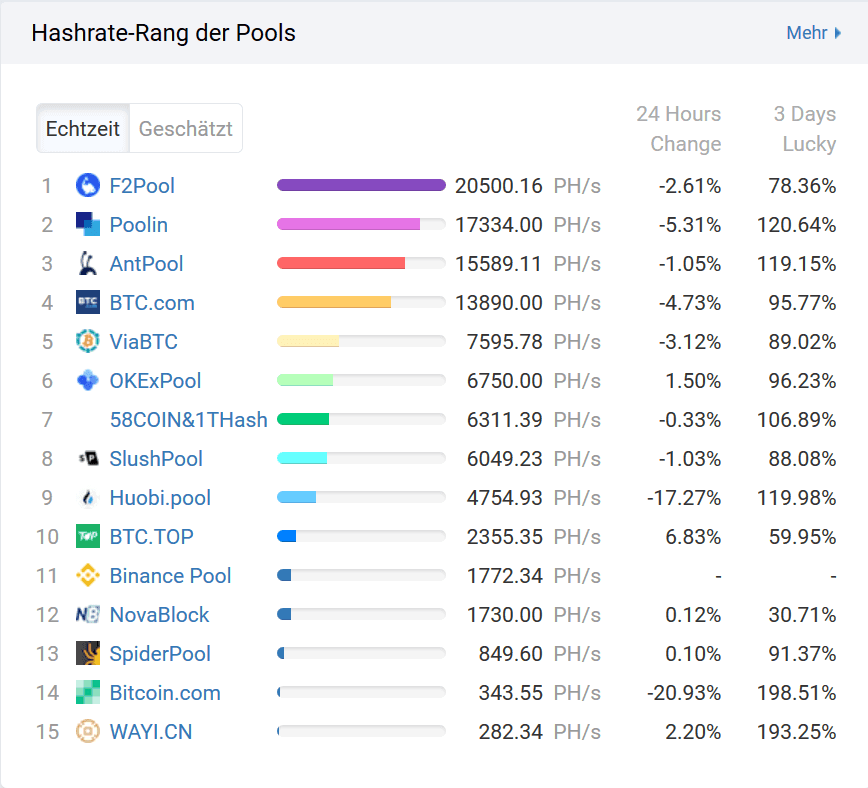
Task: Click the ViaBTC logo icon
Action: tap(88, 342)
